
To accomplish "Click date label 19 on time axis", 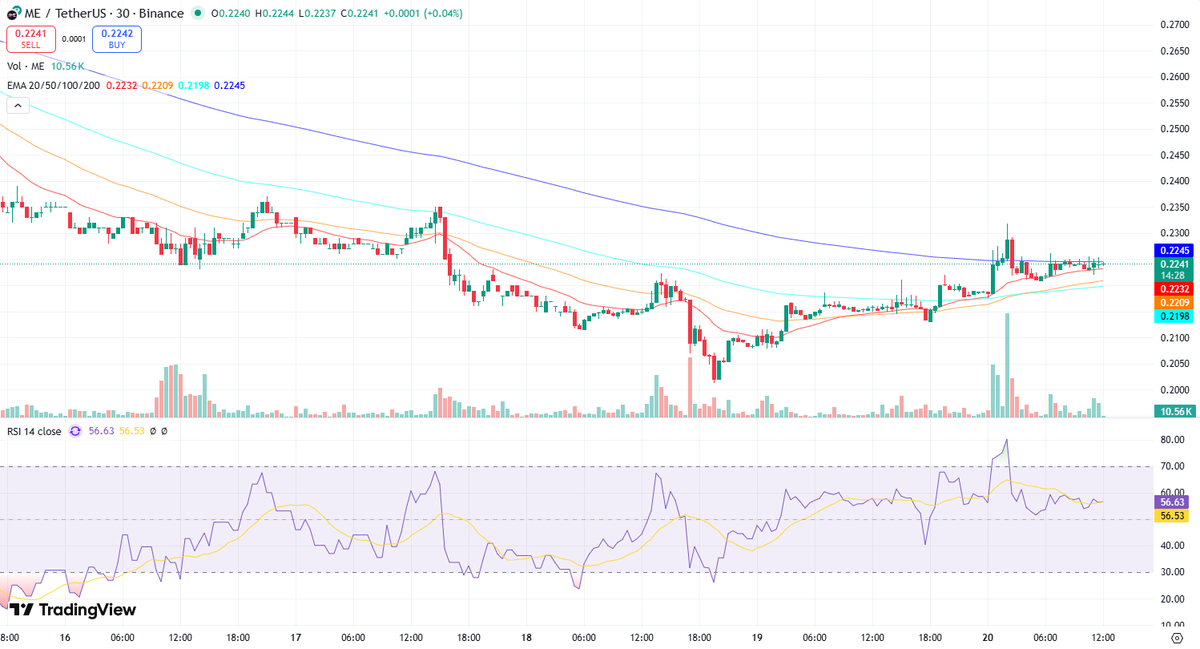I will (x=757, y=637).
